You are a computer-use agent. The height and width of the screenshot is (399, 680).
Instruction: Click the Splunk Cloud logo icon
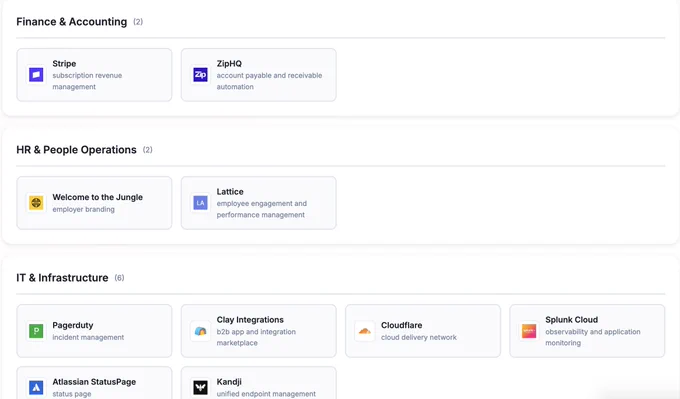(529, 331)
